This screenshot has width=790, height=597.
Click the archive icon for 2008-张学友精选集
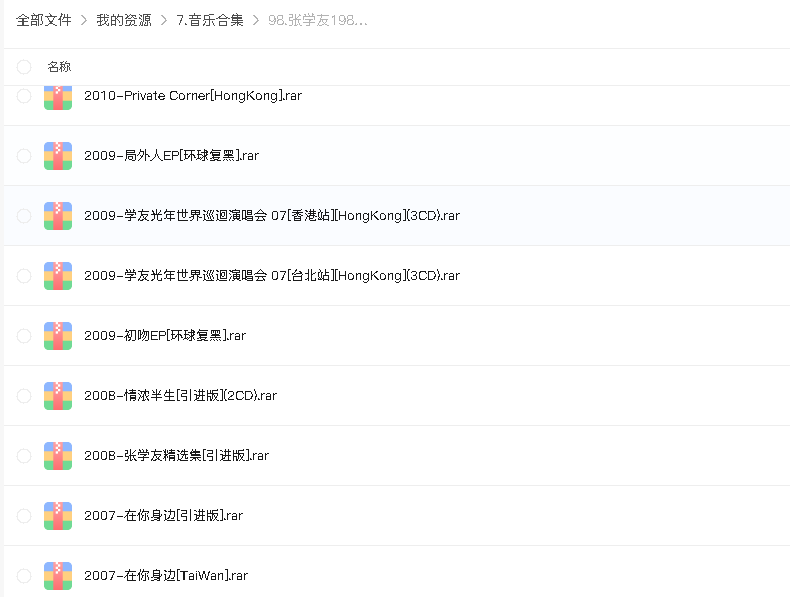pyautogui.click(x=58, y=455)
